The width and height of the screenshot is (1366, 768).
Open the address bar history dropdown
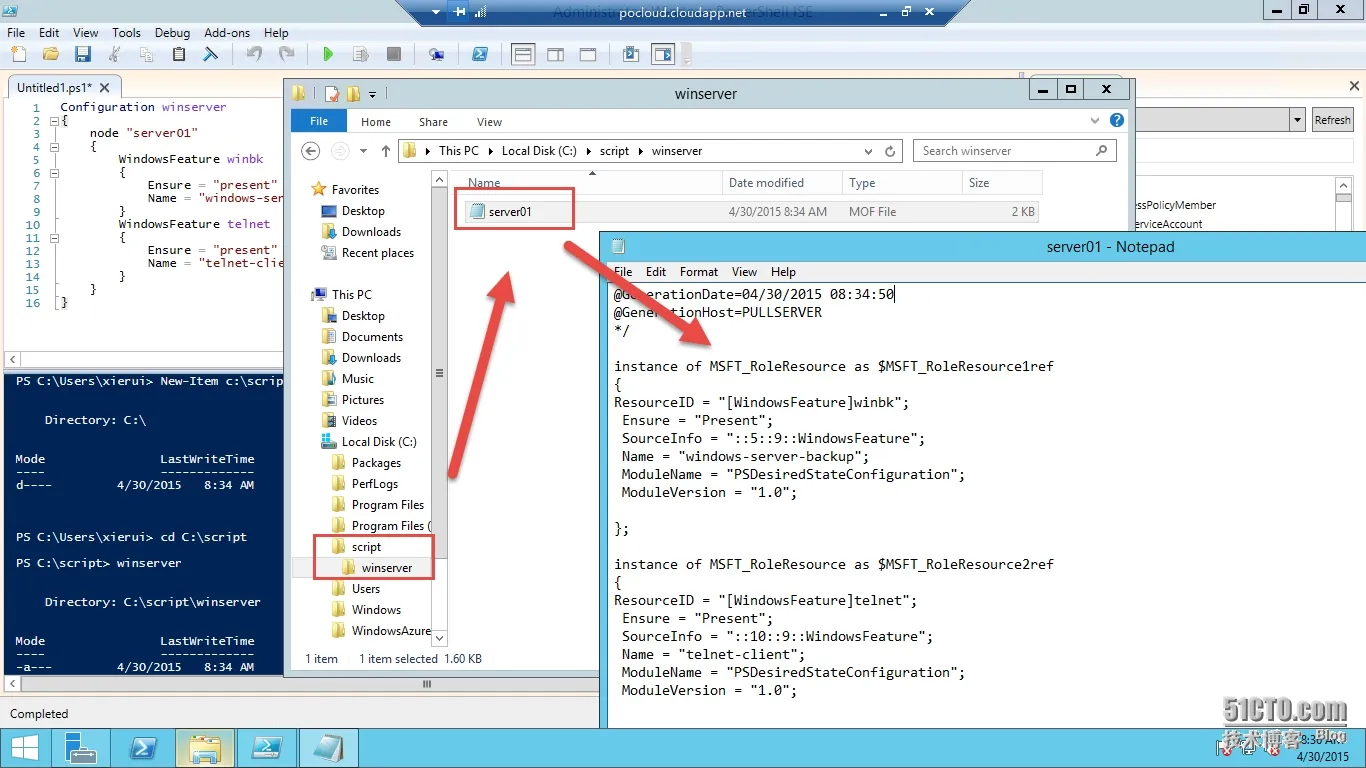[x=868, y=151]
